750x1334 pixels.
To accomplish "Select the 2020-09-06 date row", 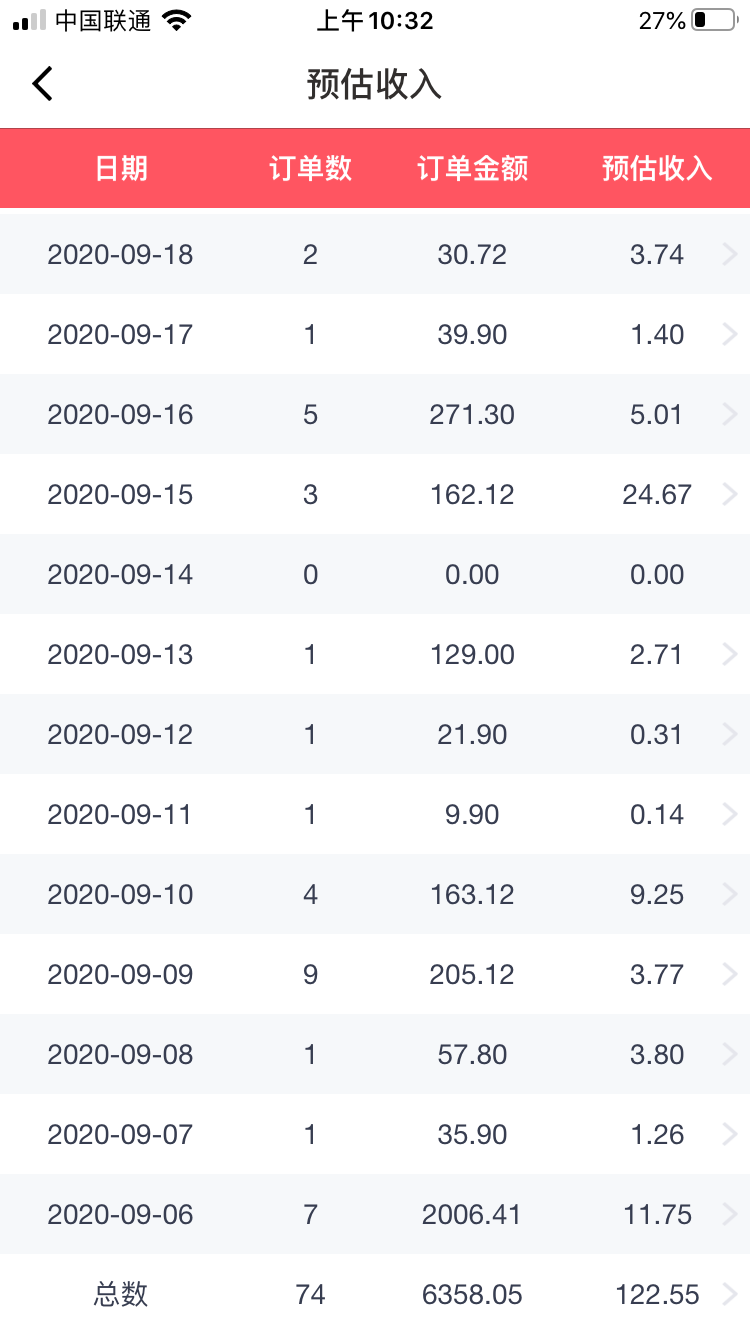I will [120, 1215].
